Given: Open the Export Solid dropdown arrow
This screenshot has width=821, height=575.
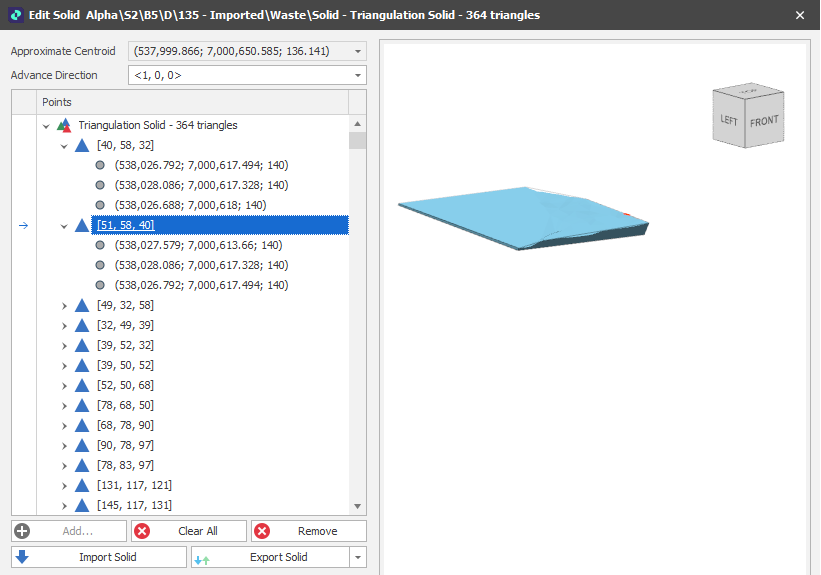Looking at the screenshot, I should [358, 557].
